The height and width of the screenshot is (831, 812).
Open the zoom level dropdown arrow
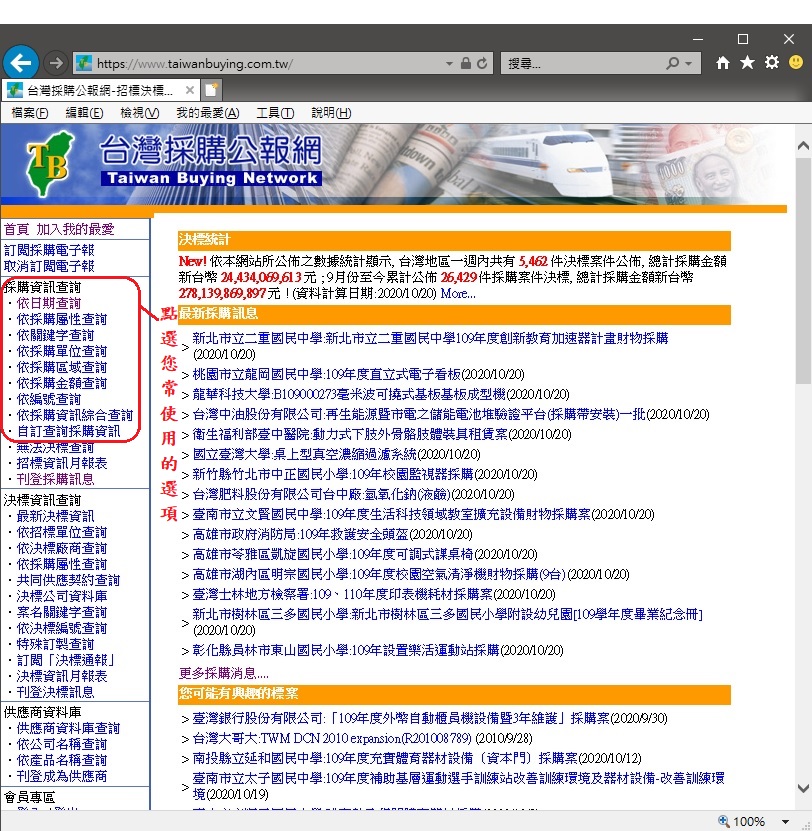tap(785, 821)
